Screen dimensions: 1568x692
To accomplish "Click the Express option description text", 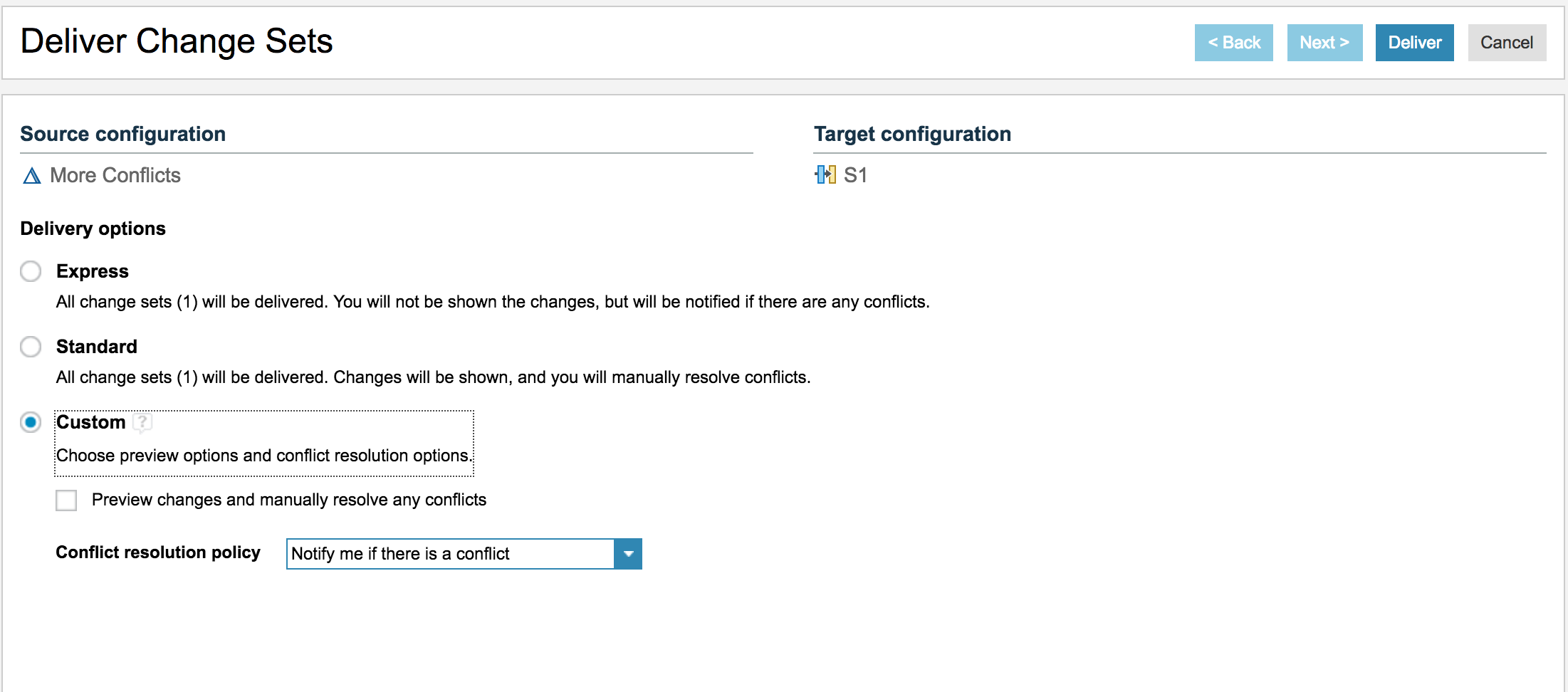I will (493, 302).
